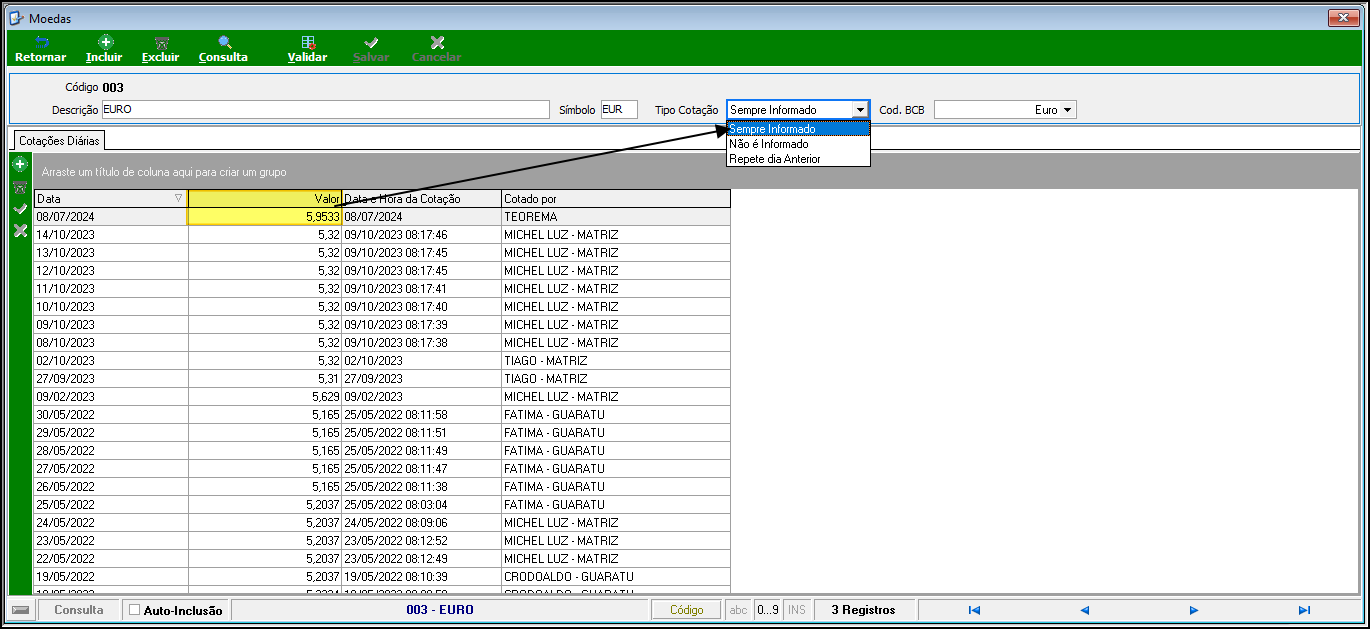Viewport: 1370px width, 629px height.
Task: Choose Não é Informado option
Action: [798, 144]
